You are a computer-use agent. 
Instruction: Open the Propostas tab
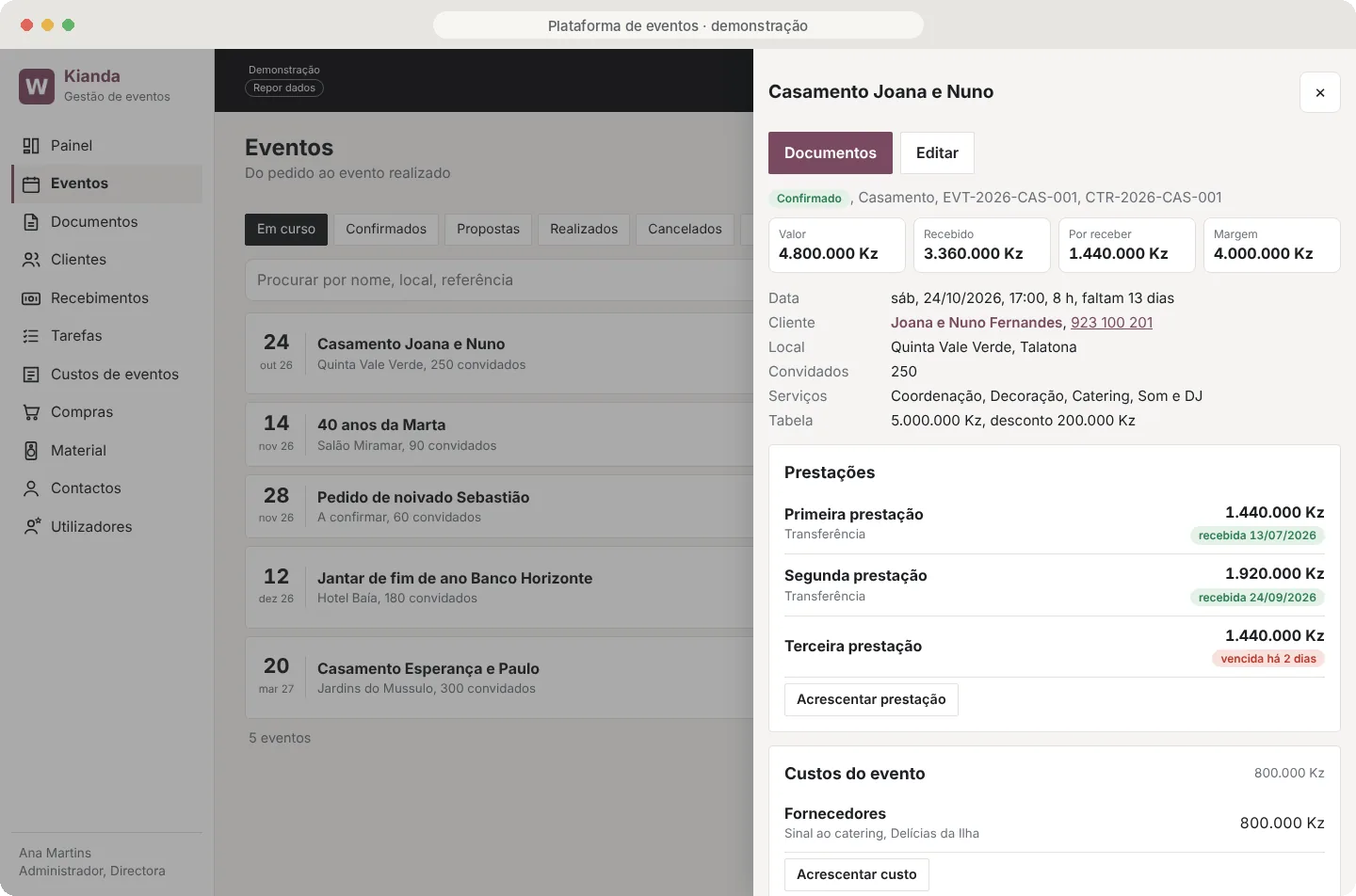(x=488, y=230)
